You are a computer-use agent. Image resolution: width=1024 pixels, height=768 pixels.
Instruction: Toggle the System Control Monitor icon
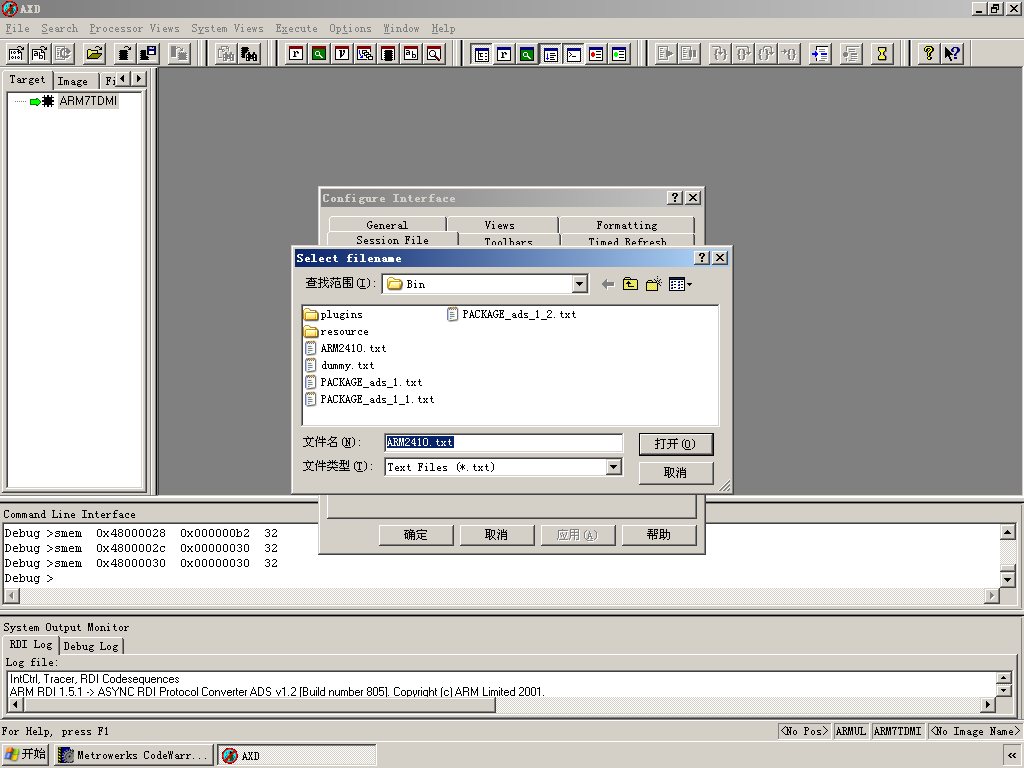481,54
